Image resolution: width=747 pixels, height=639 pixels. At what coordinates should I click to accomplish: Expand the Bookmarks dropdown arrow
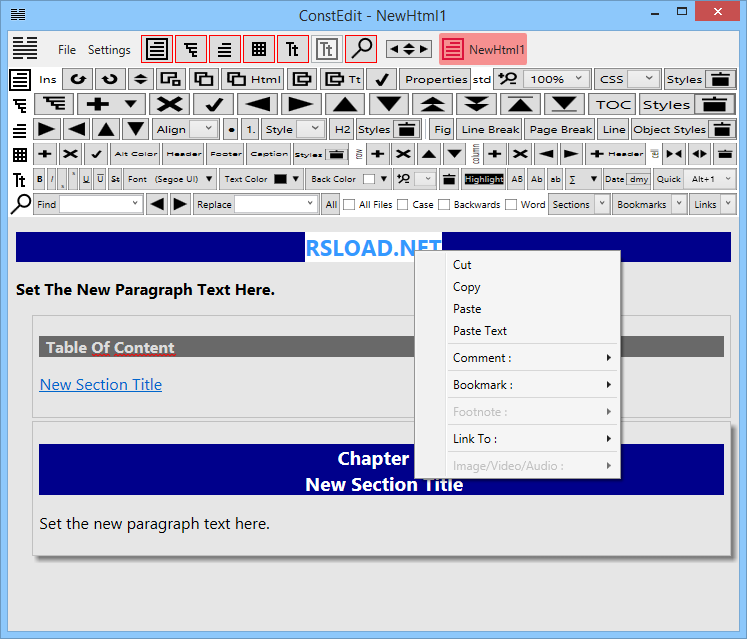point(679,204)
